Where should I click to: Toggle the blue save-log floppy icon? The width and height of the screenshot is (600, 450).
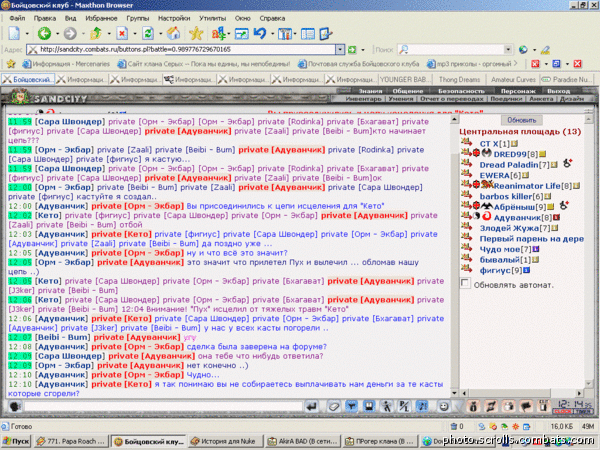[x=369, y=406]
